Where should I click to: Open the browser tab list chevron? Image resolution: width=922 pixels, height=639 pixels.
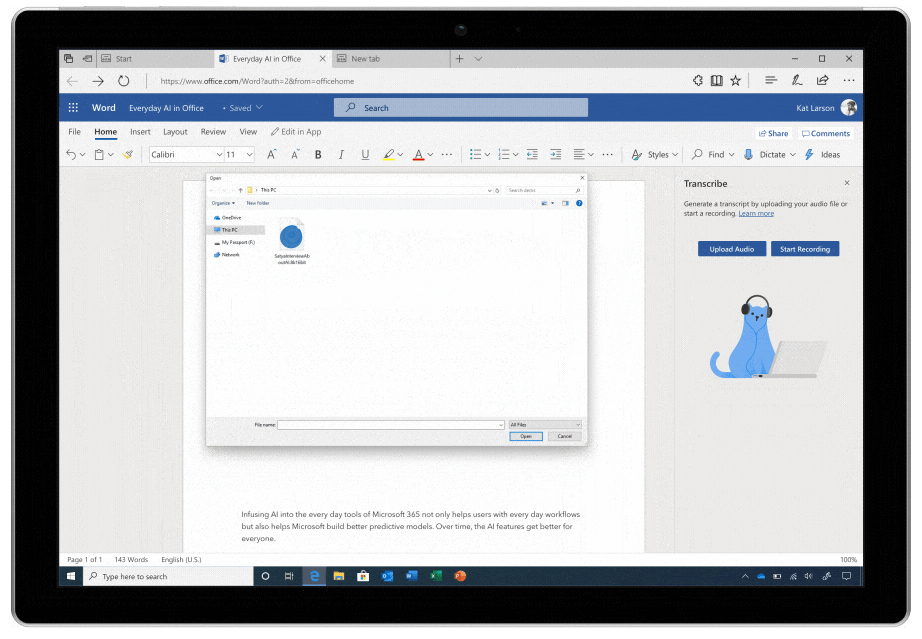[478, 59]
